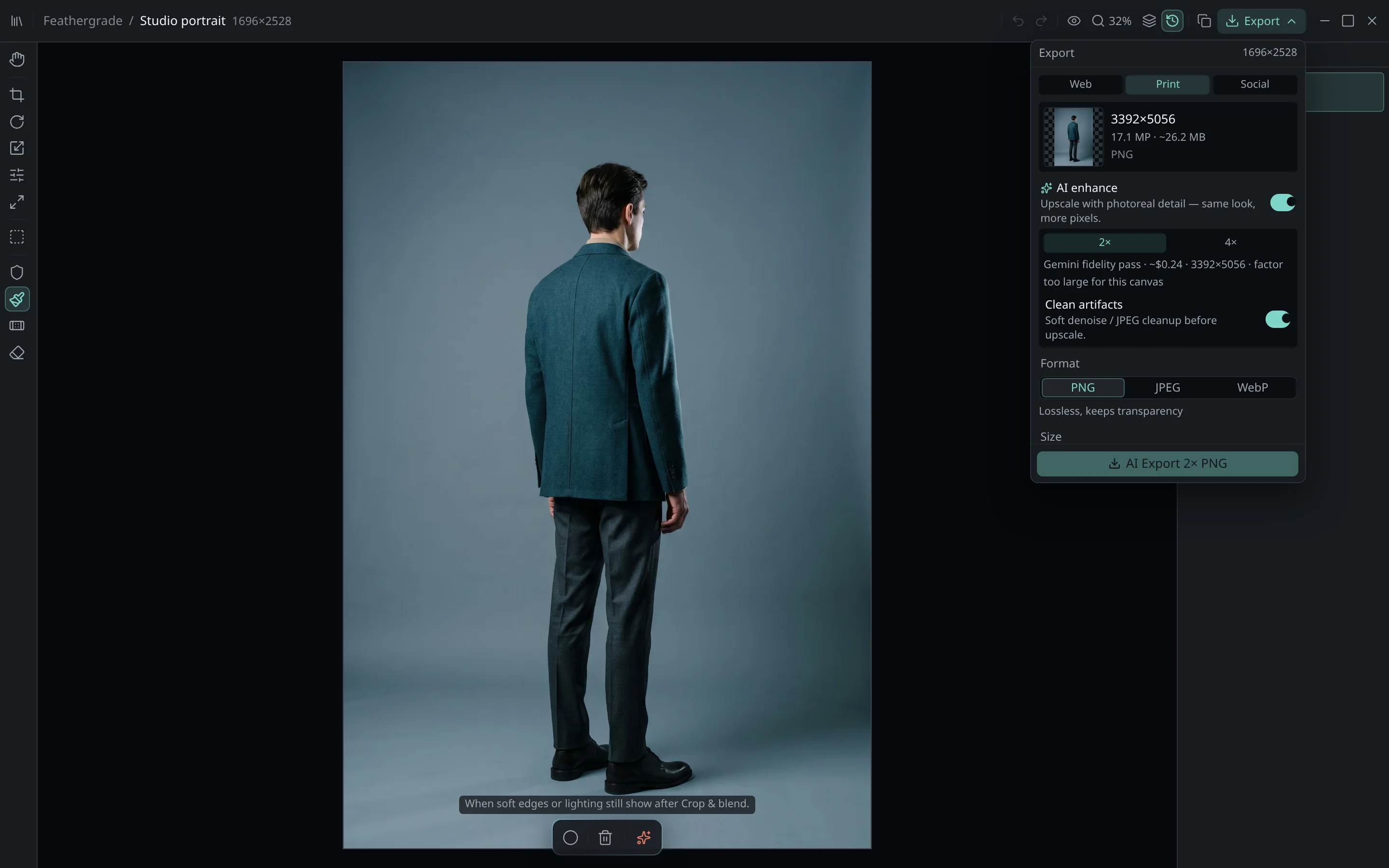Switch to the Web preset tab
This screenshot has height=868, width=1389.
coord(1080,84)
